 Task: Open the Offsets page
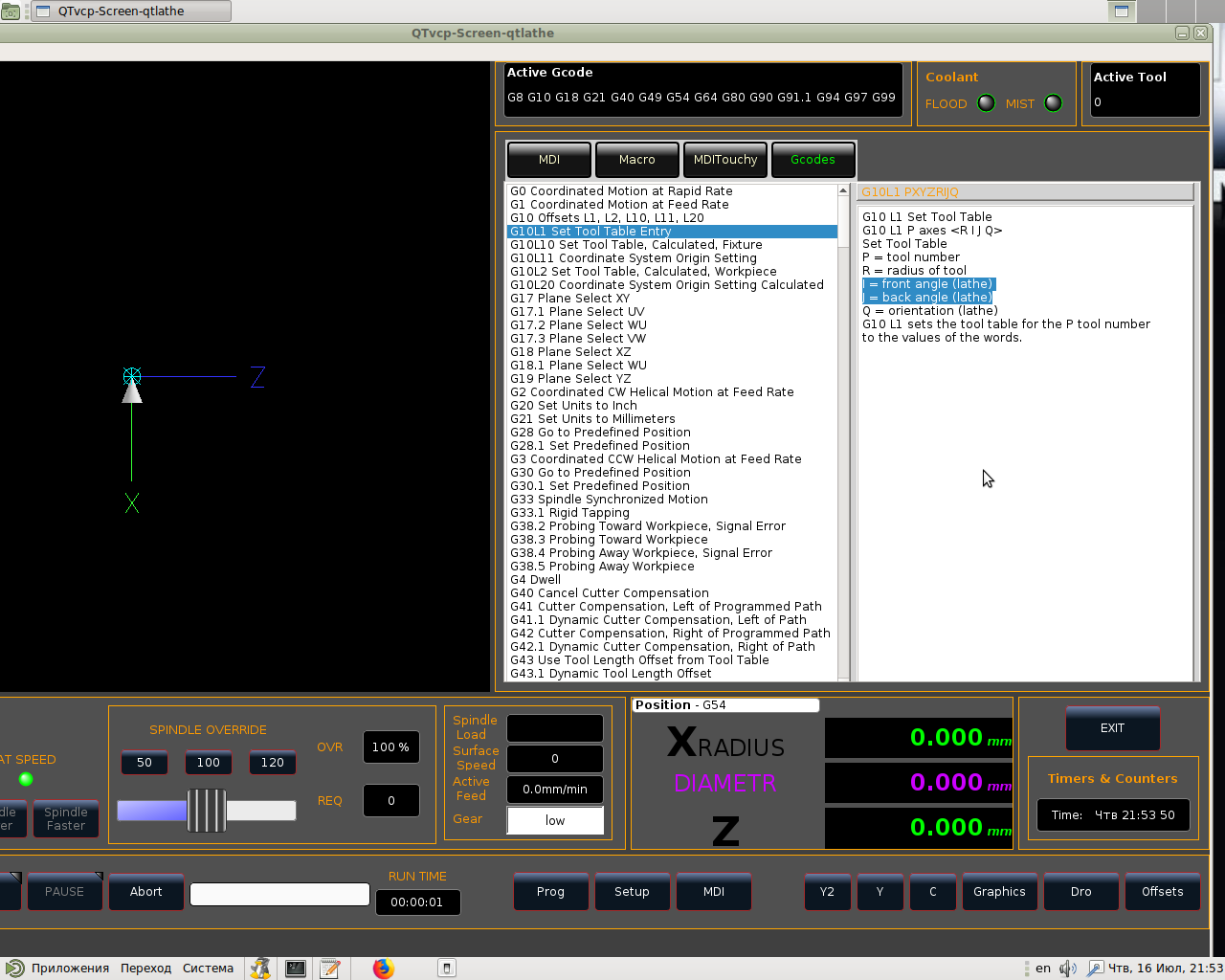click(1163, 892)
